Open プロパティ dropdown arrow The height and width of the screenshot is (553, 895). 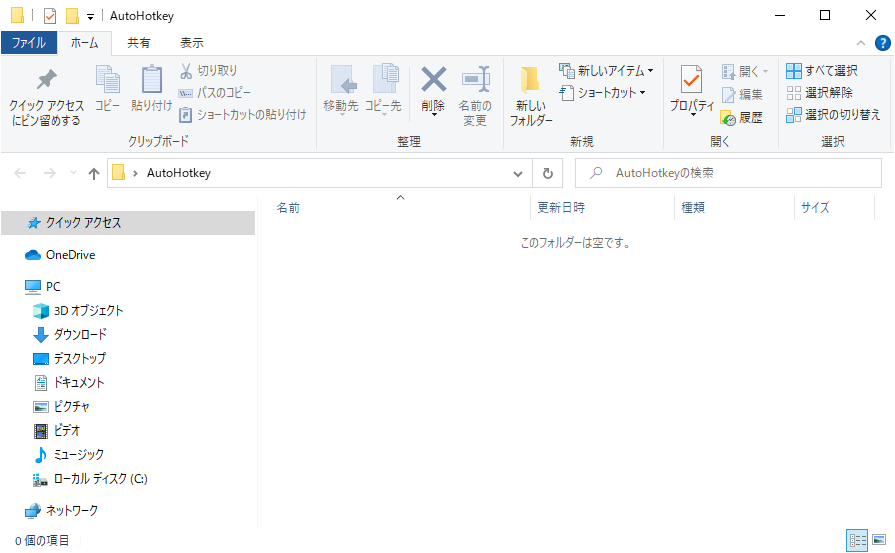[693, 115]
